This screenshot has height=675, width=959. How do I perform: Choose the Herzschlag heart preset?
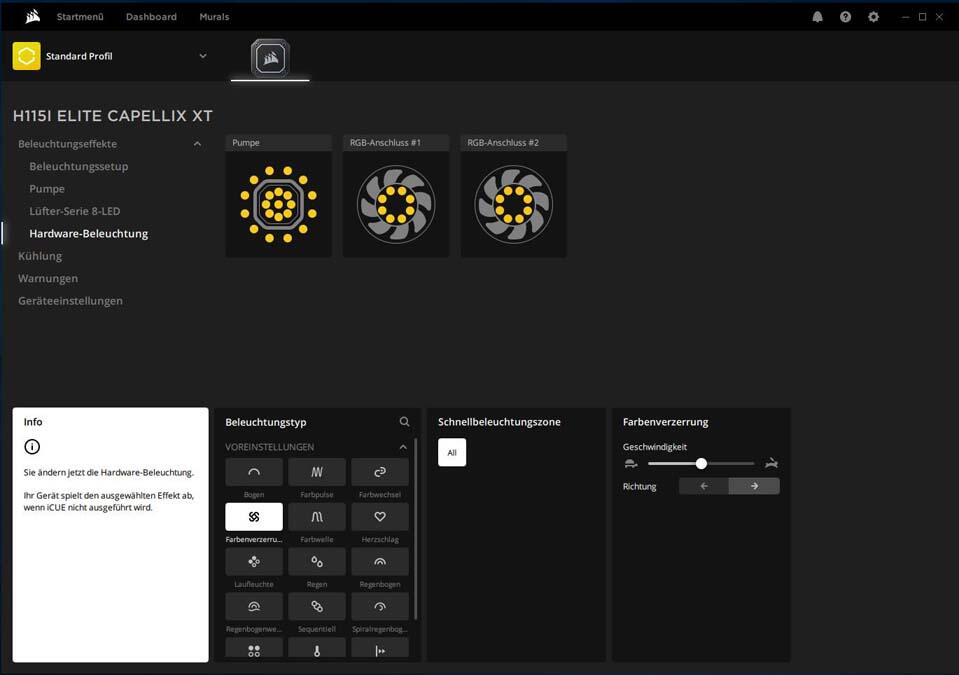pyautogui.click(x=380, y=517)
